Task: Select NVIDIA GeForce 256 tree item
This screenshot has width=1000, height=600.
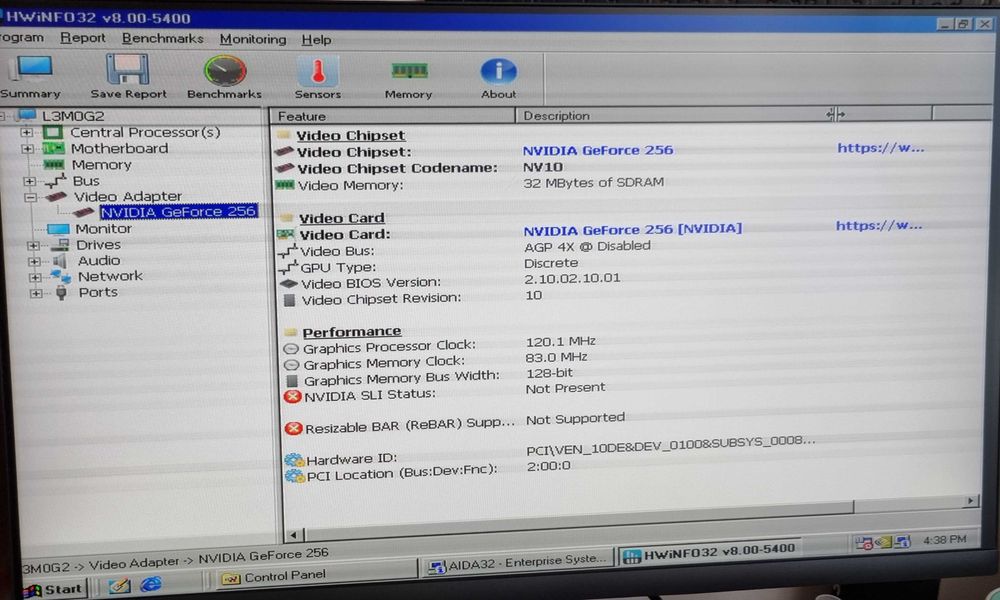Action: click(x=179, y=211)
